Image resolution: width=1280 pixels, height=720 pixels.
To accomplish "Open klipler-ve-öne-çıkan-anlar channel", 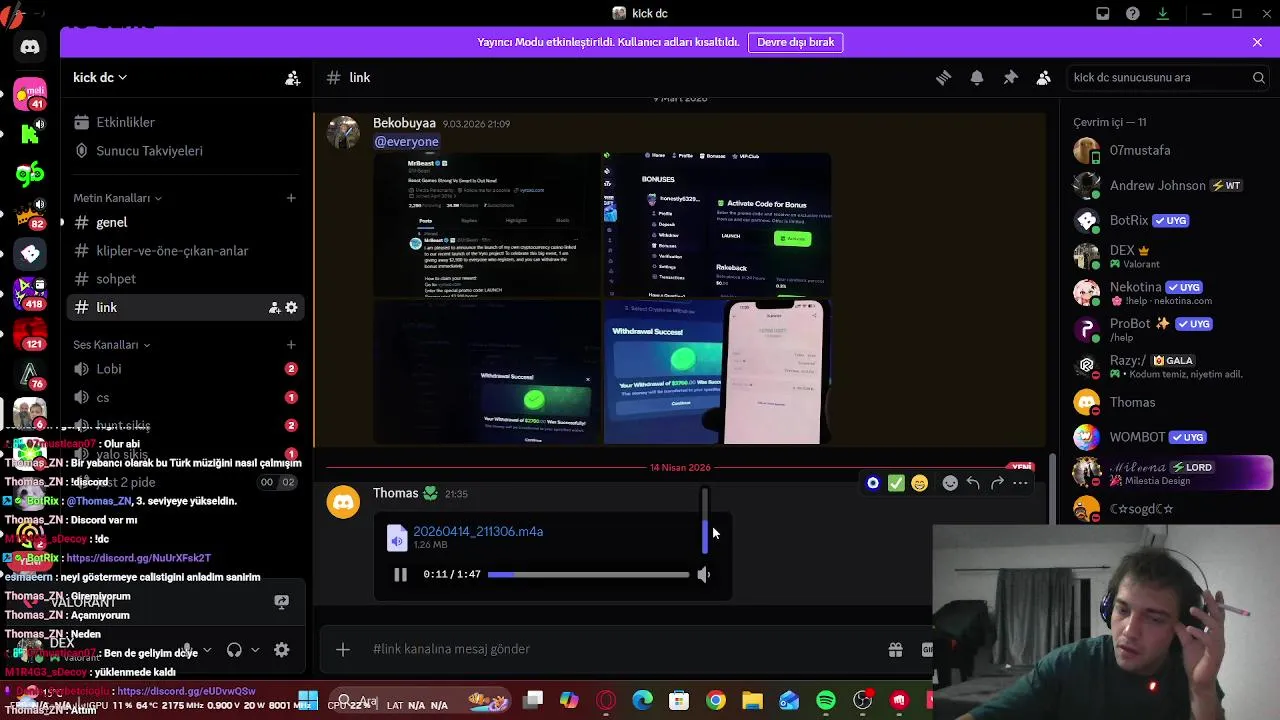I will (186, 251).
